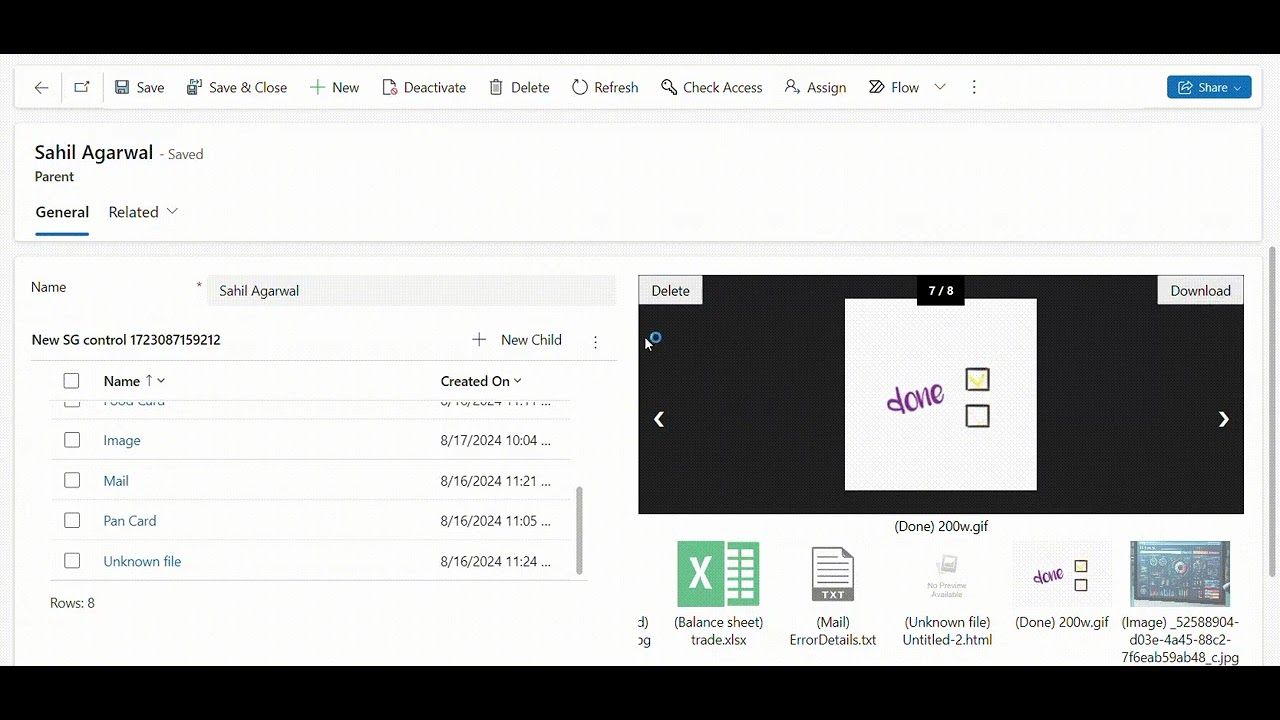
Task: Click the Sahil Agarwal record title
Action: (94, 153)
